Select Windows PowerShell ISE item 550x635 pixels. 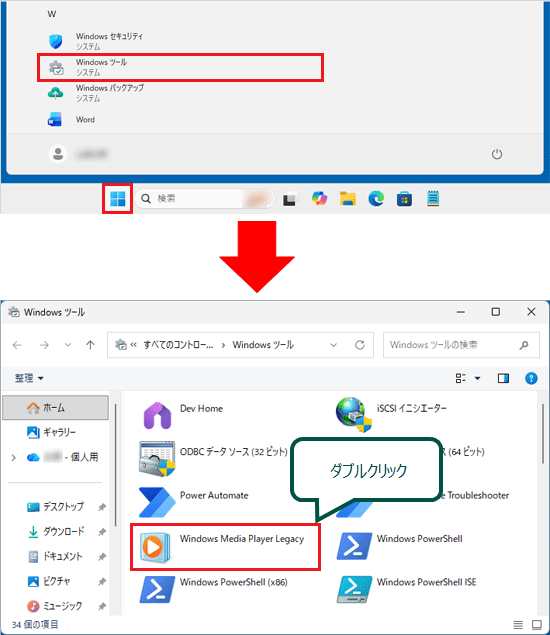tap(407, 589)
